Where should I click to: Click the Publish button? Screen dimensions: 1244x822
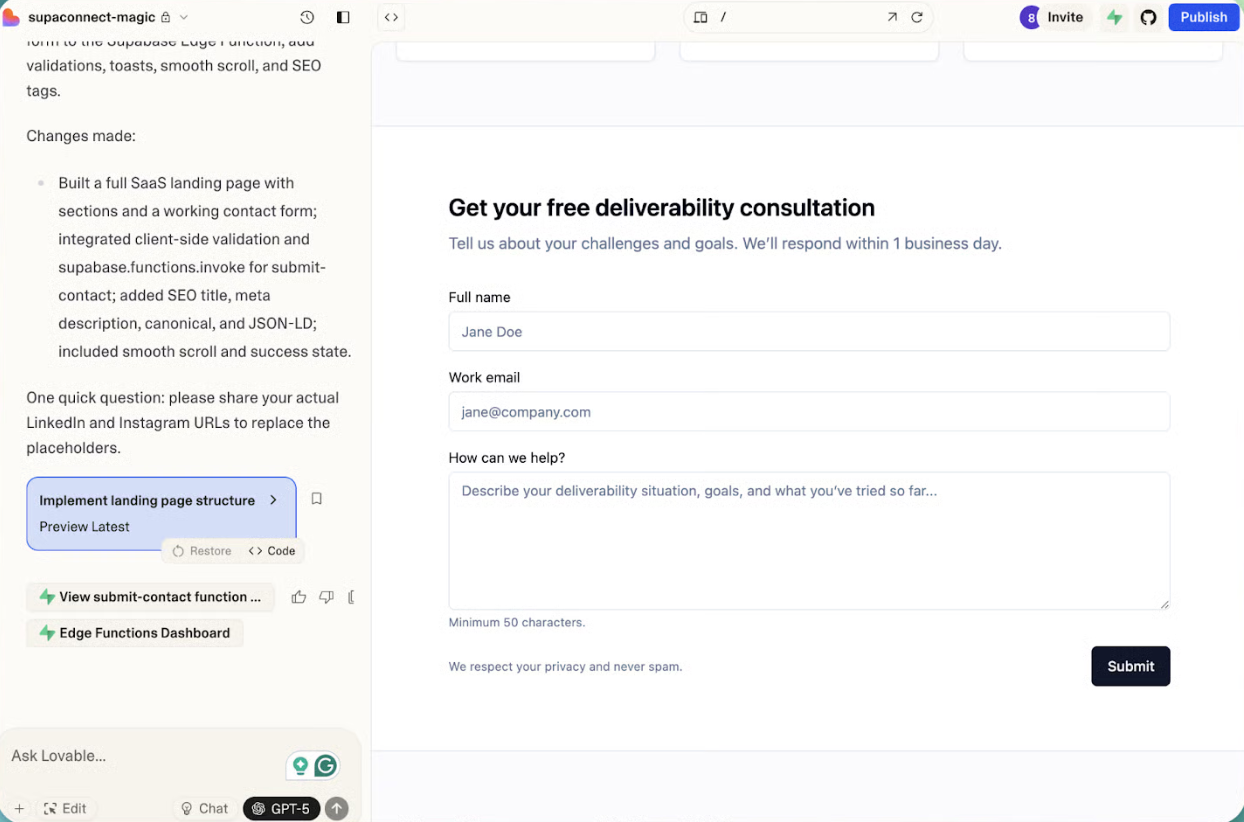[1203, 17]
